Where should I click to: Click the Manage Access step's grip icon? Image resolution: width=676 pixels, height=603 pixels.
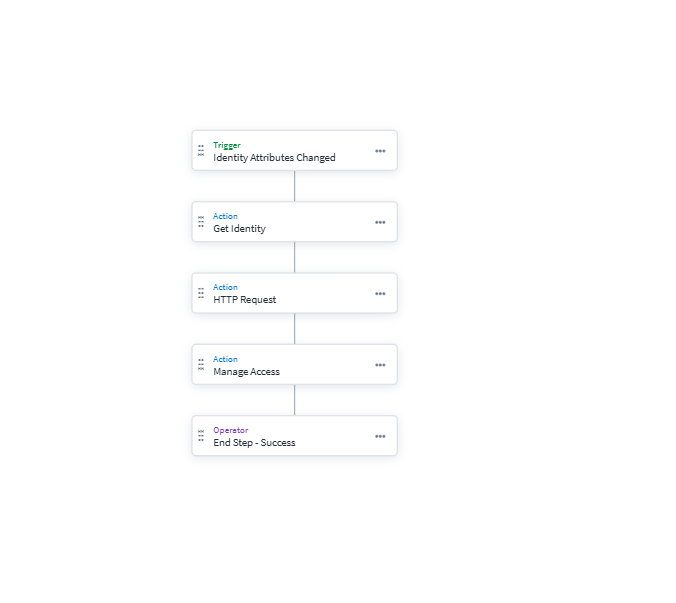click(x=201, y=364)
